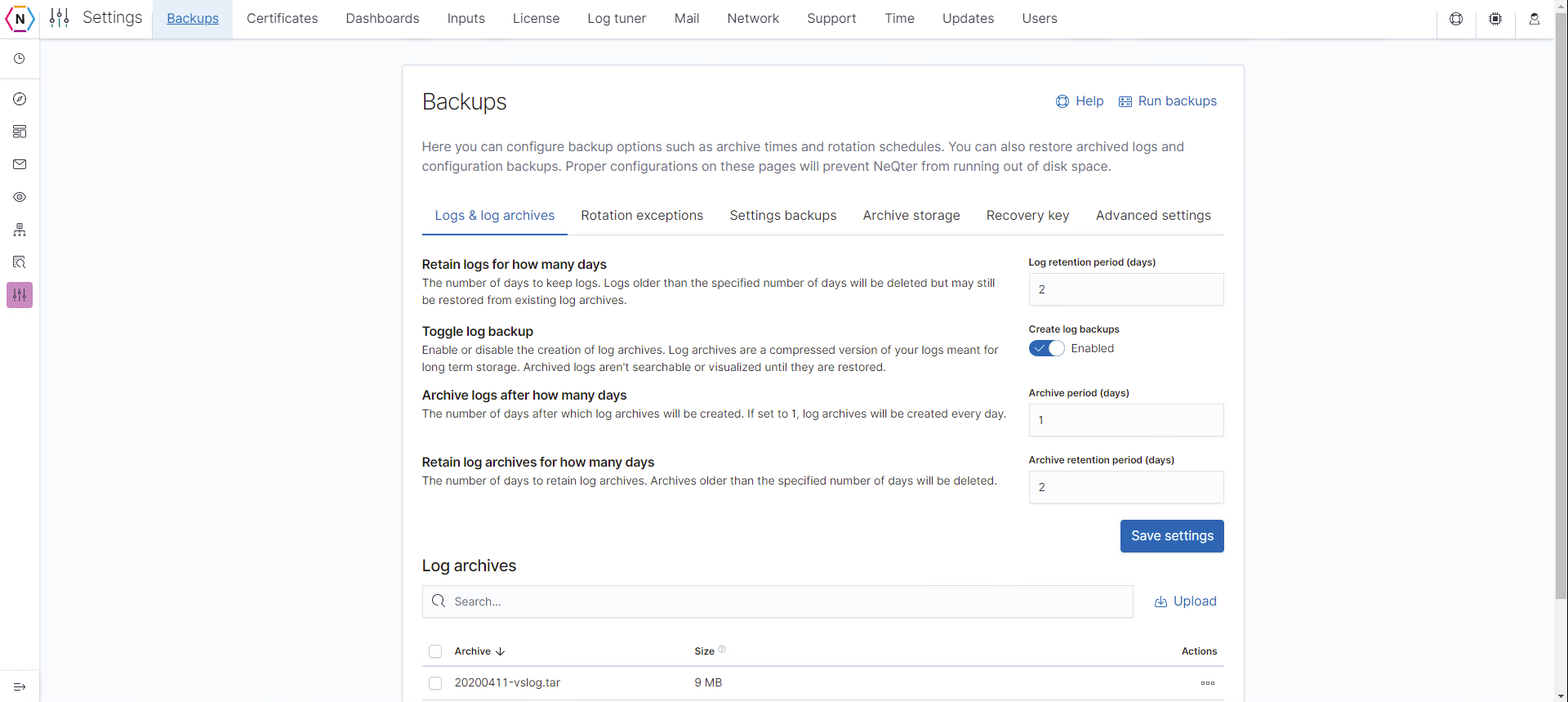Switch to Settings backups tab
This screenshot has height=702, width=1568.
point(783,216)
